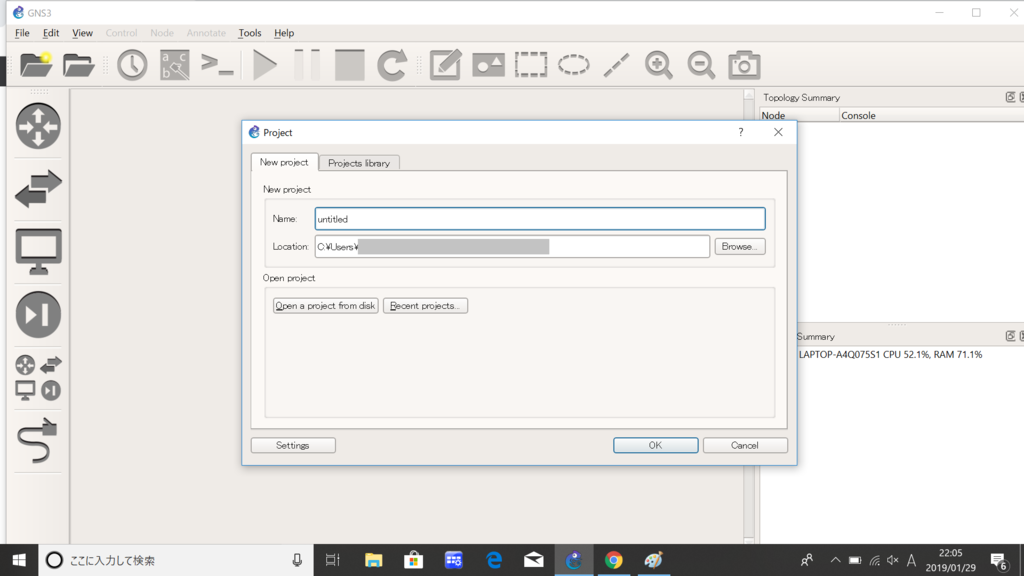Select the Draw an ellipse tool
This screenshot has width=1024, height=576.
click(573, 65)
